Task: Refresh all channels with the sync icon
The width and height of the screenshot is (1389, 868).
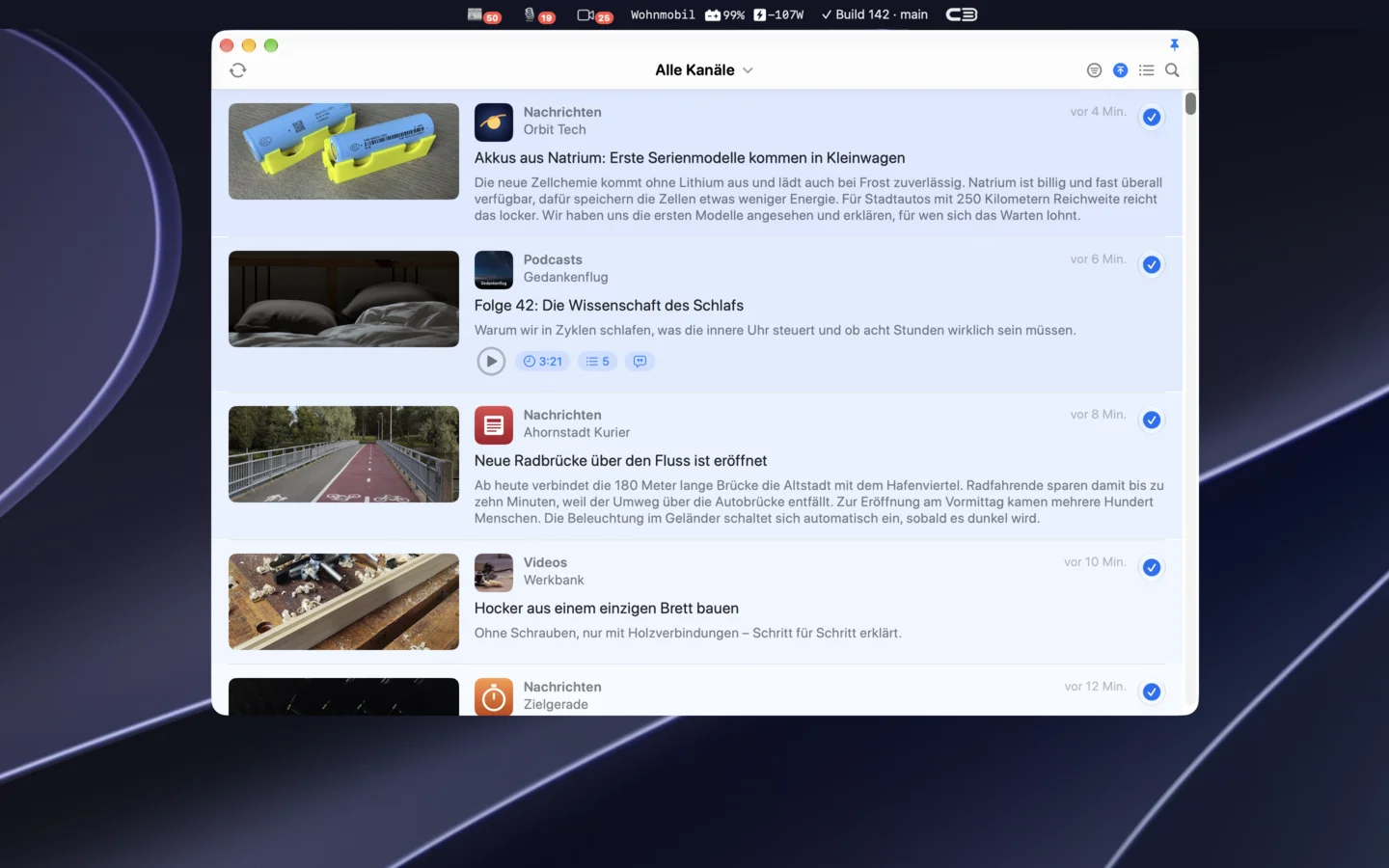Action: click(x=238, y=70)
